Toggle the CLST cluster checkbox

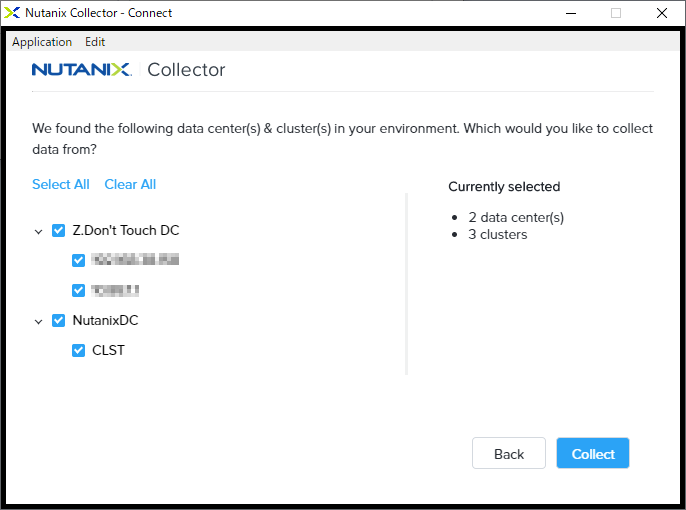[78, 350]
